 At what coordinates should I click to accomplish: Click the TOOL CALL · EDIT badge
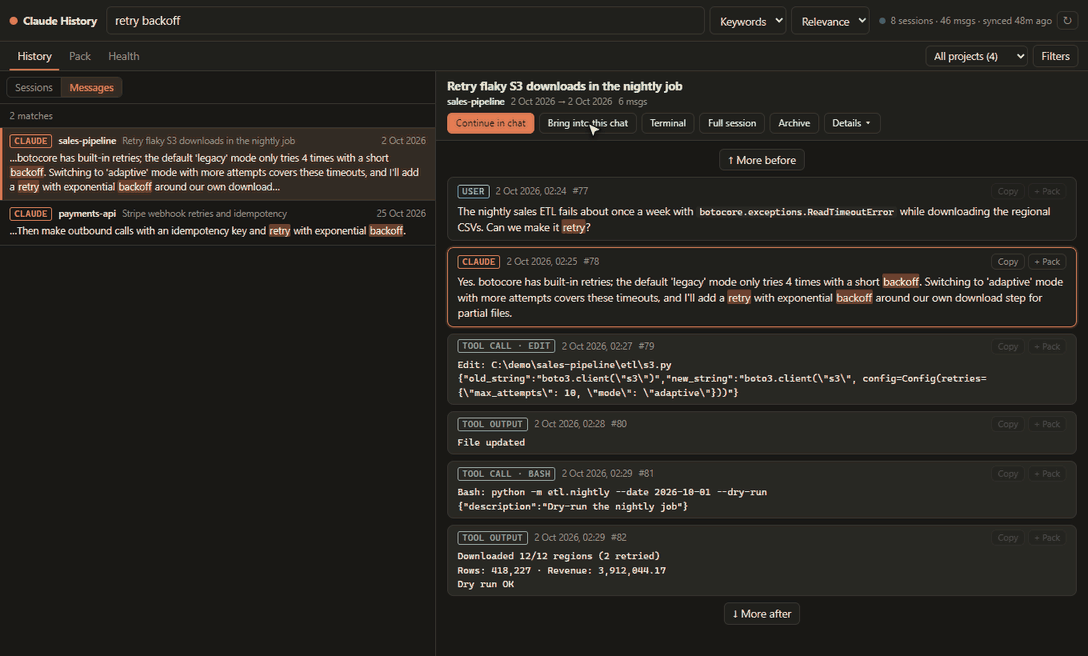(507, 346)
